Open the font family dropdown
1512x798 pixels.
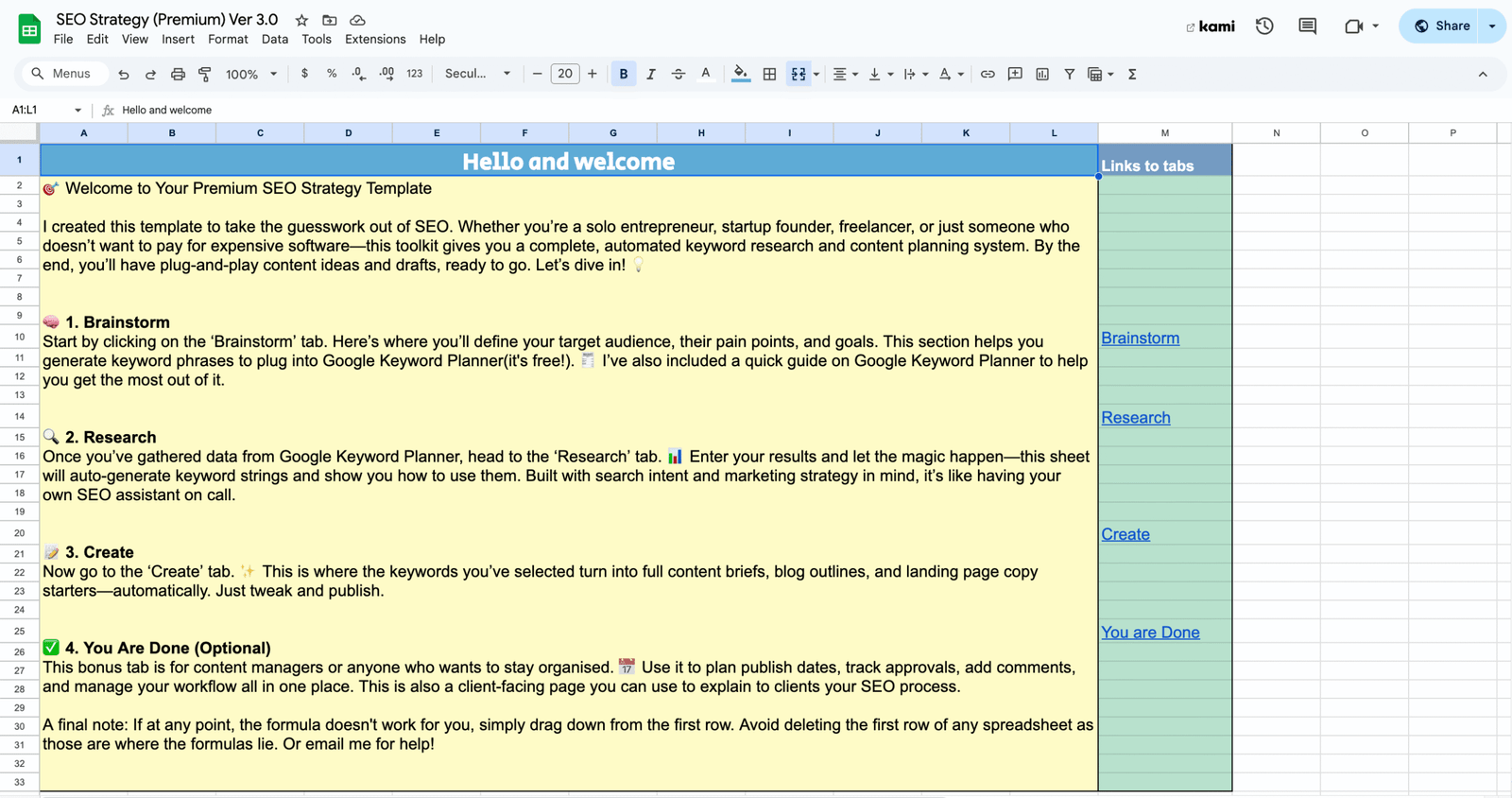coord(477,74)
